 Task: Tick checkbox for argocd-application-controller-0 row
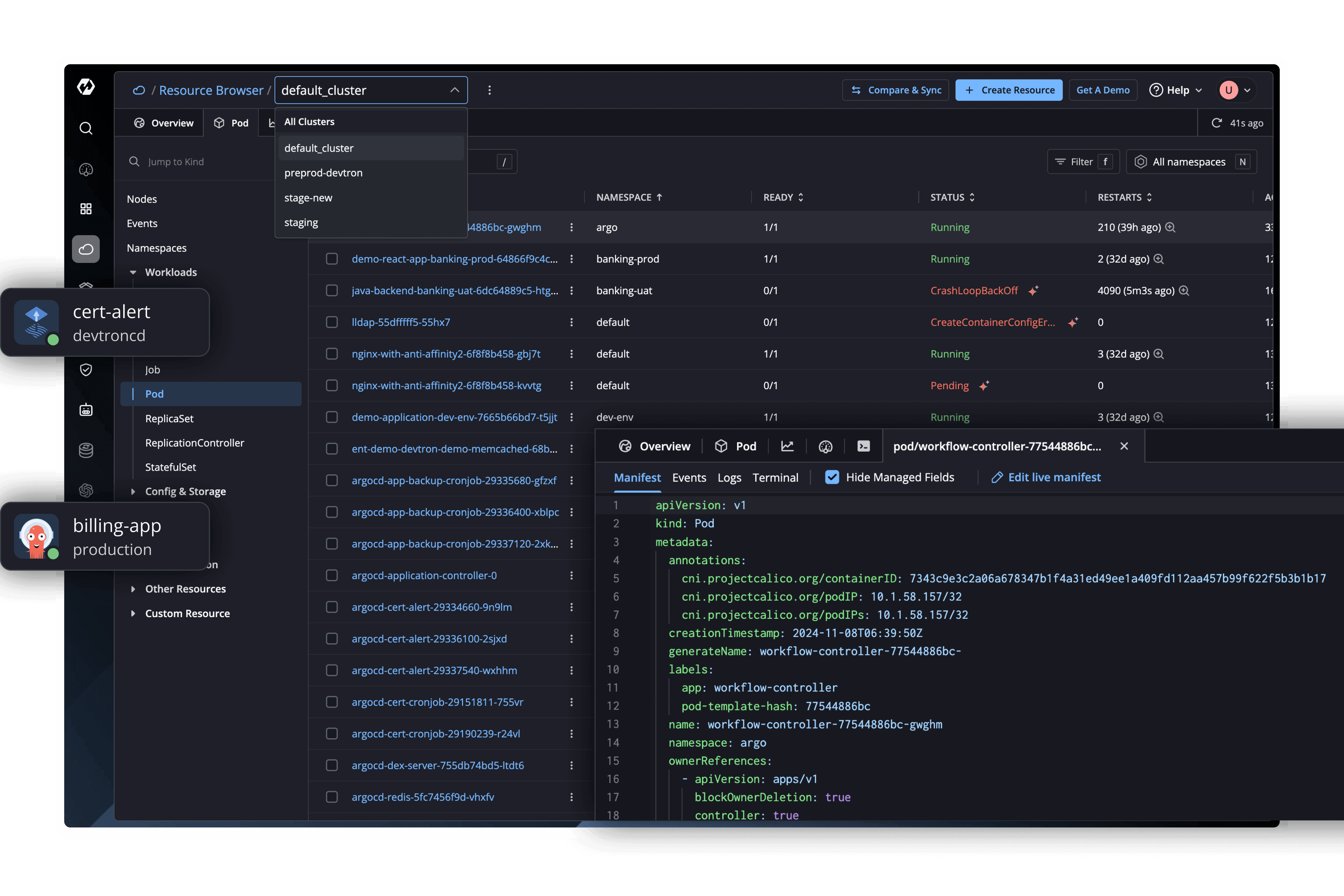tap(332, 575)
